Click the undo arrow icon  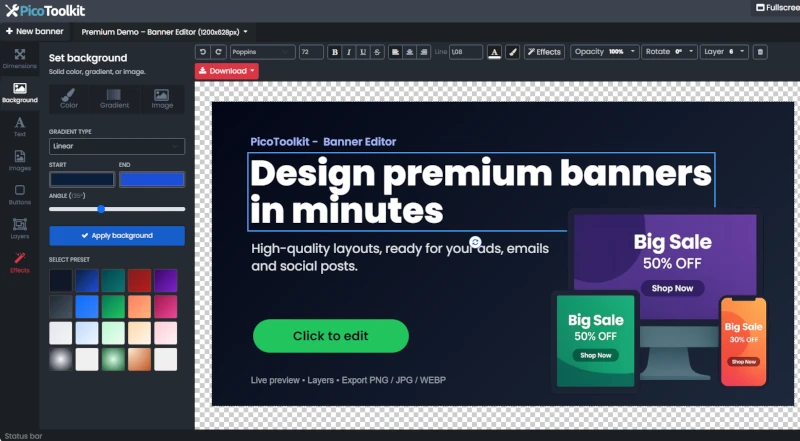(203, 52)
